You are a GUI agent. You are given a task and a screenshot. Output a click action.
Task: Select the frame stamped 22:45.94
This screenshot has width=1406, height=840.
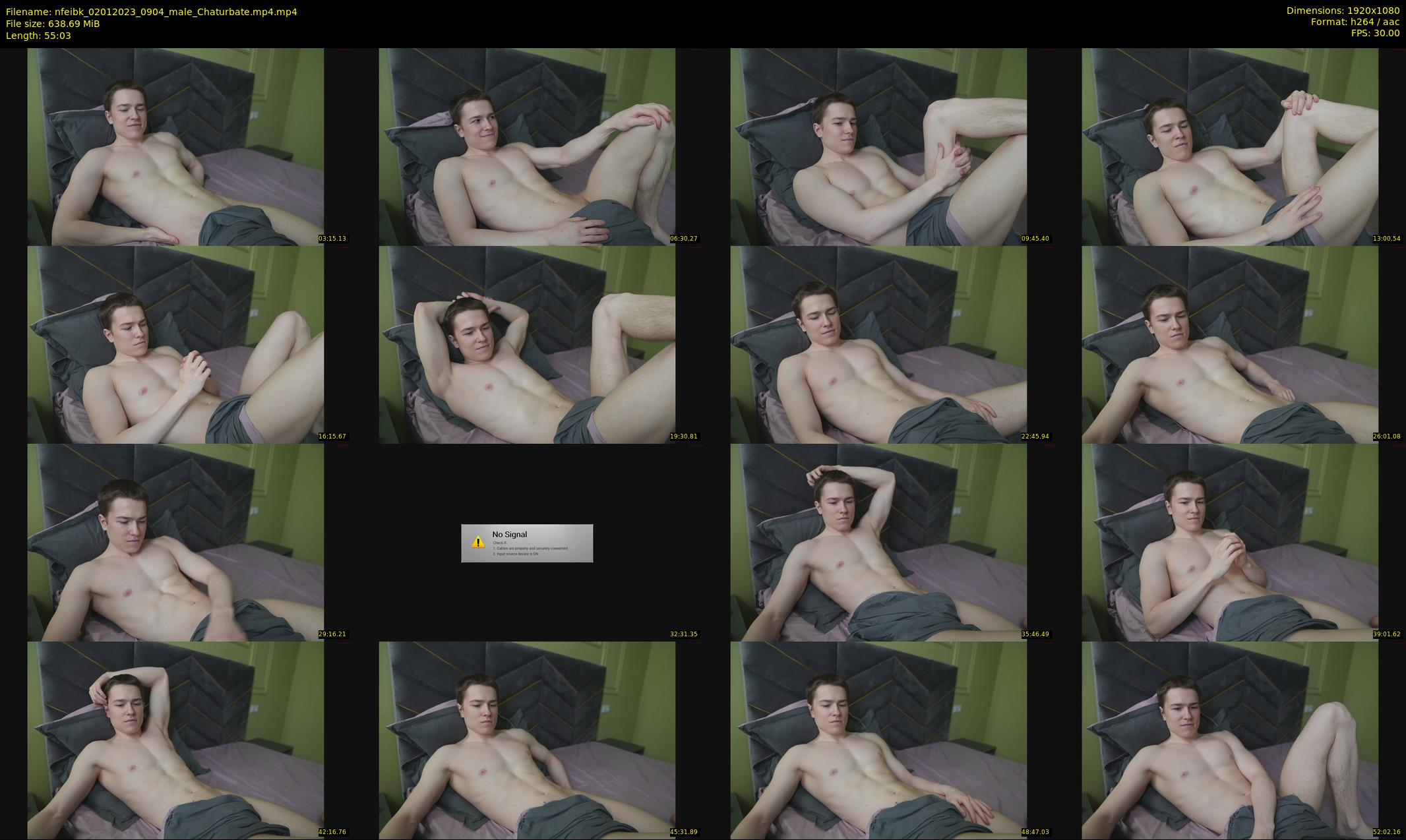(x=878, y=344)
